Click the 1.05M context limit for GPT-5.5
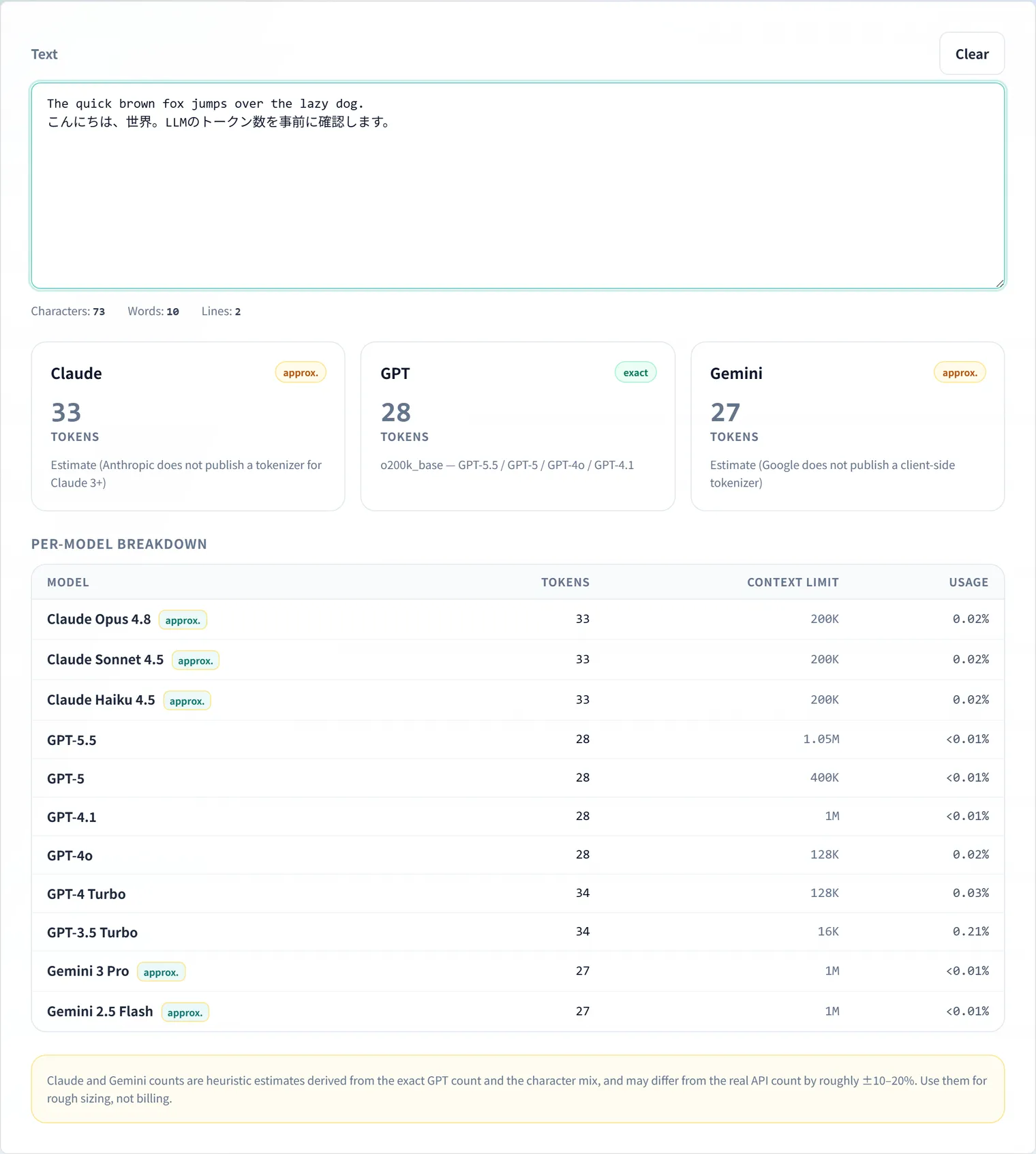1036x1154 pixels. point(821,739)
